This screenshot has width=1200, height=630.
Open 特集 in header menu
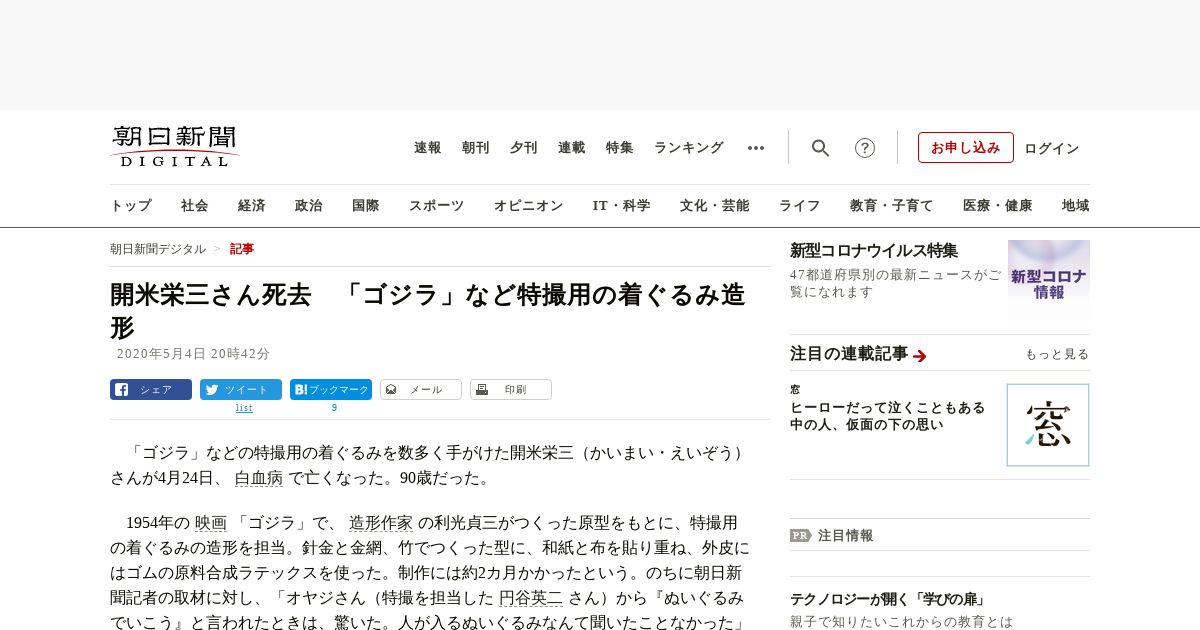pyautogui.click(x=620, y=148)
